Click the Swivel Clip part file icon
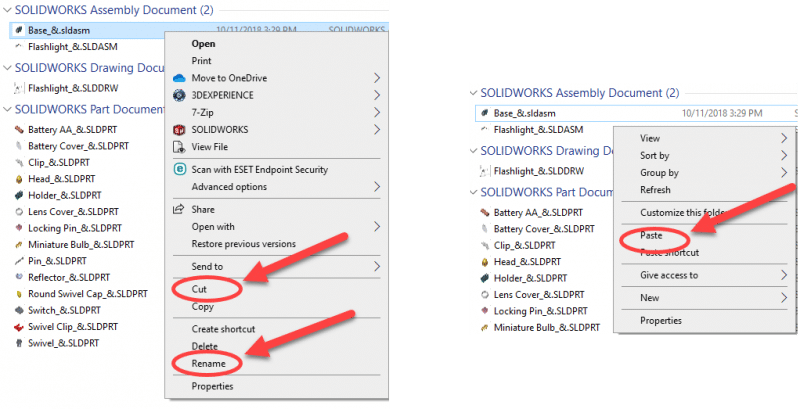 pos(19,326)
